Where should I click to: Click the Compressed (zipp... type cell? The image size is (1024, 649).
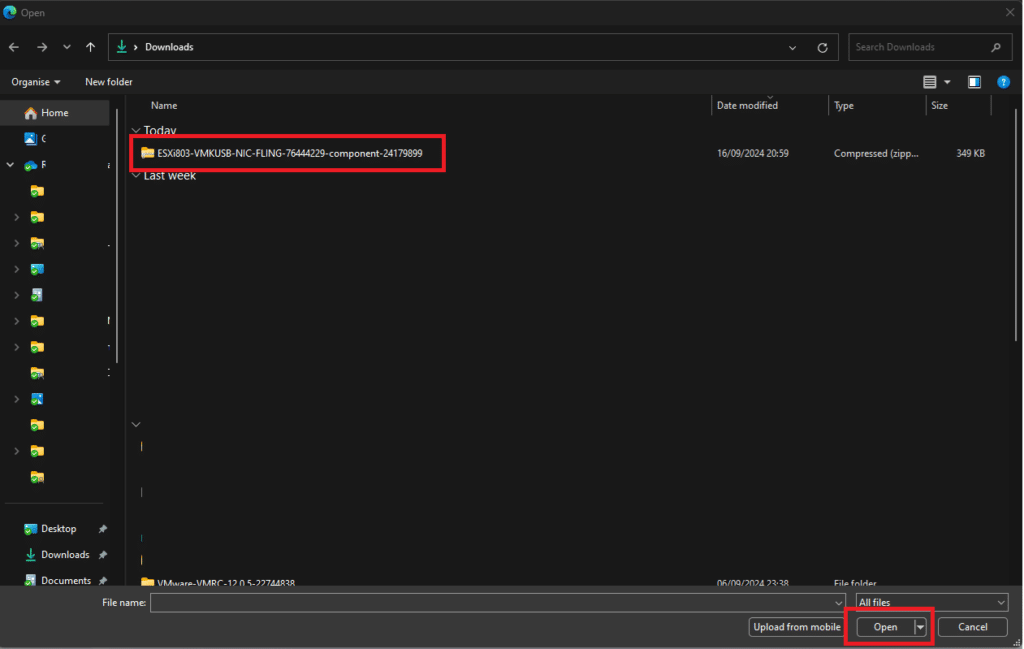pyautogui.click(x=876, y=153)
